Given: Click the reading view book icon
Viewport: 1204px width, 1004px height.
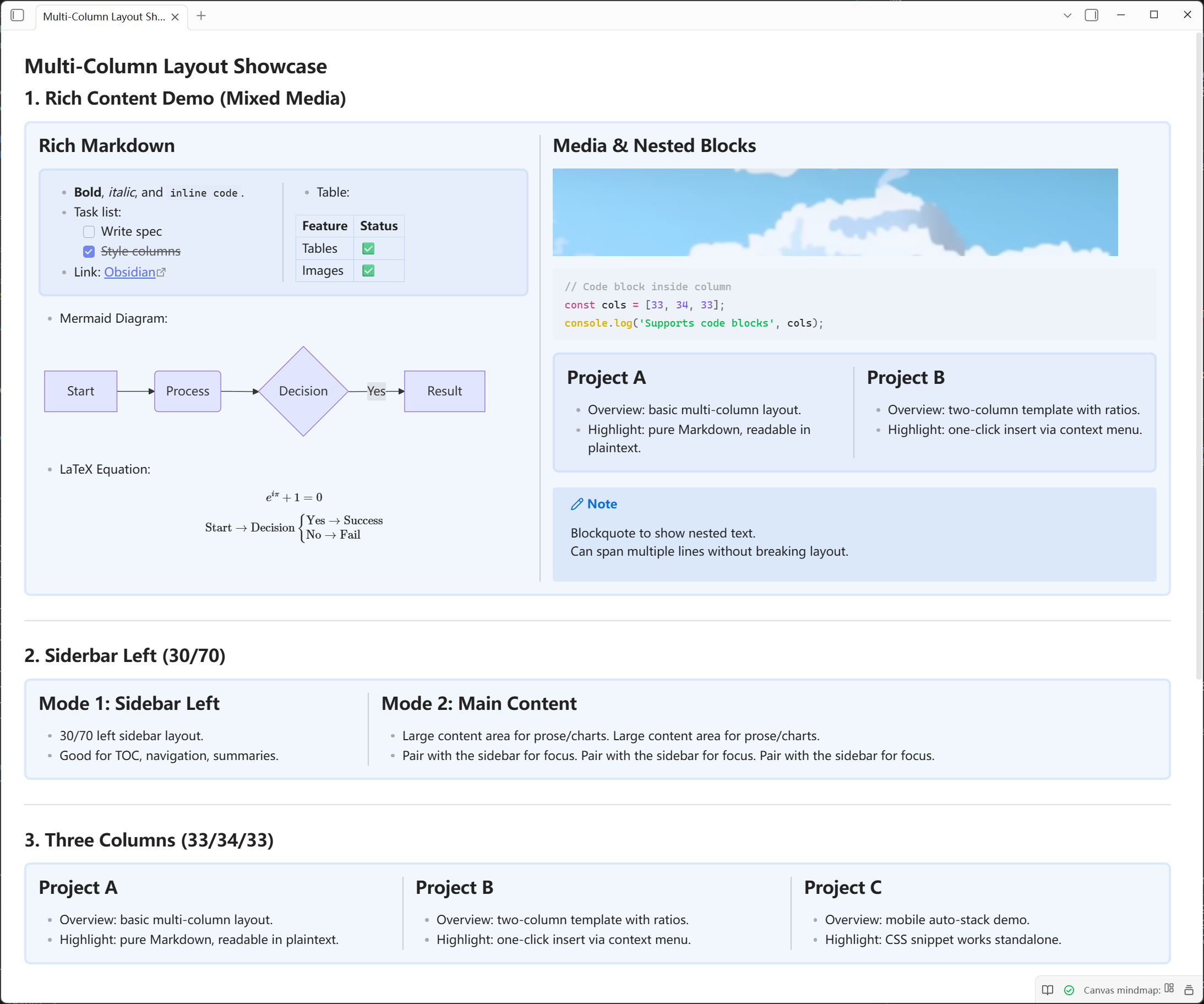Looking at the screenshot, I should 1048,990.
